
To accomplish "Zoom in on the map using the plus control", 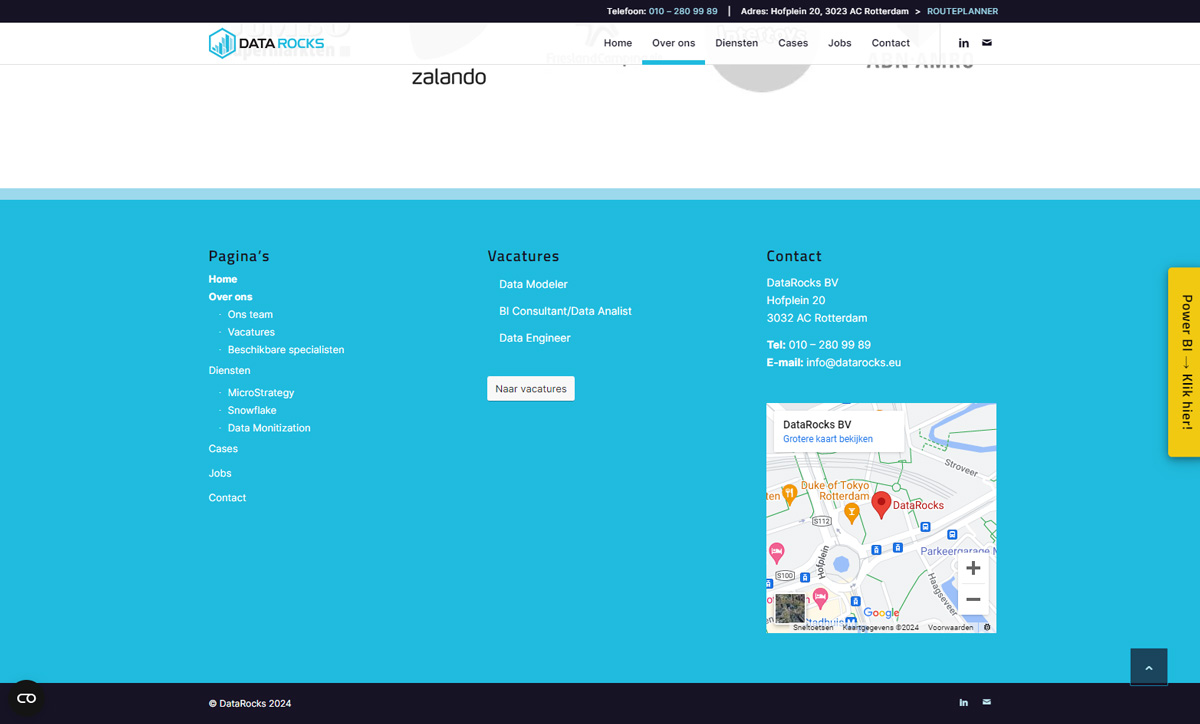I will (973, 567).
